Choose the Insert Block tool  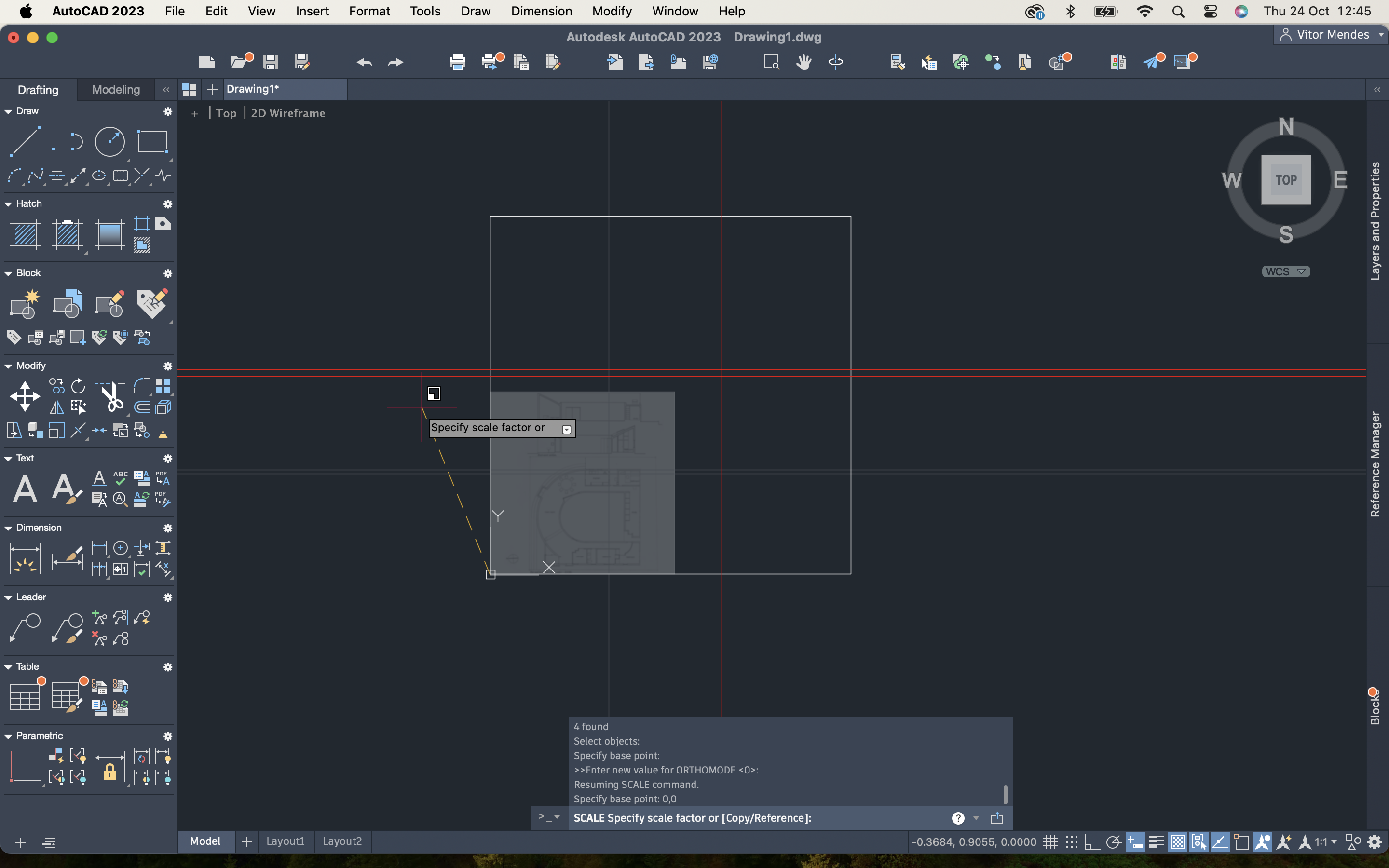tap(67, 304)
